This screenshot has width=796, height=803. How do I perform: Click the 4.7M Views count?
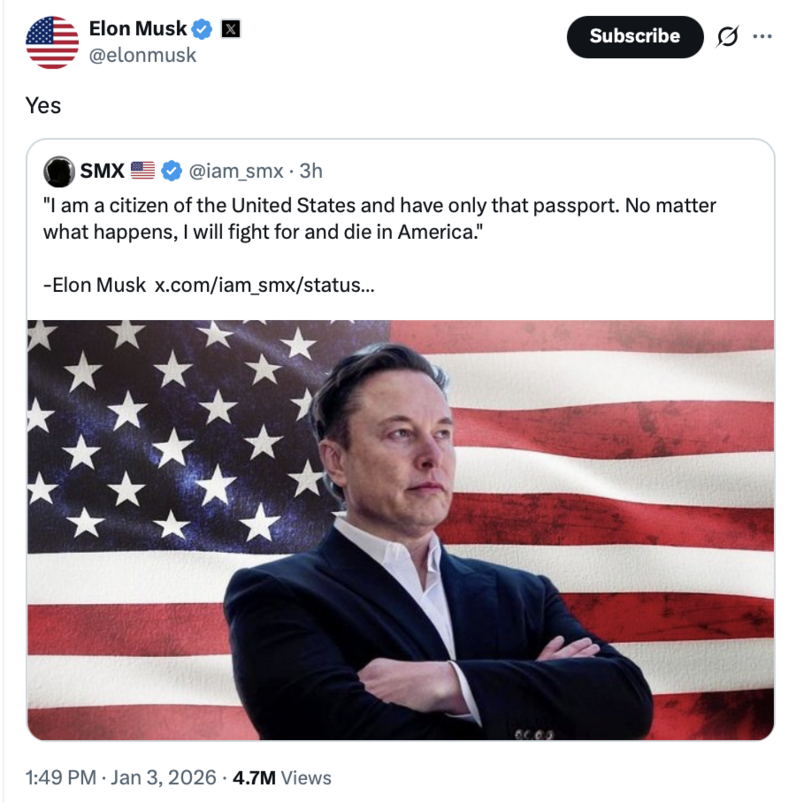click(x=282, y=777)
